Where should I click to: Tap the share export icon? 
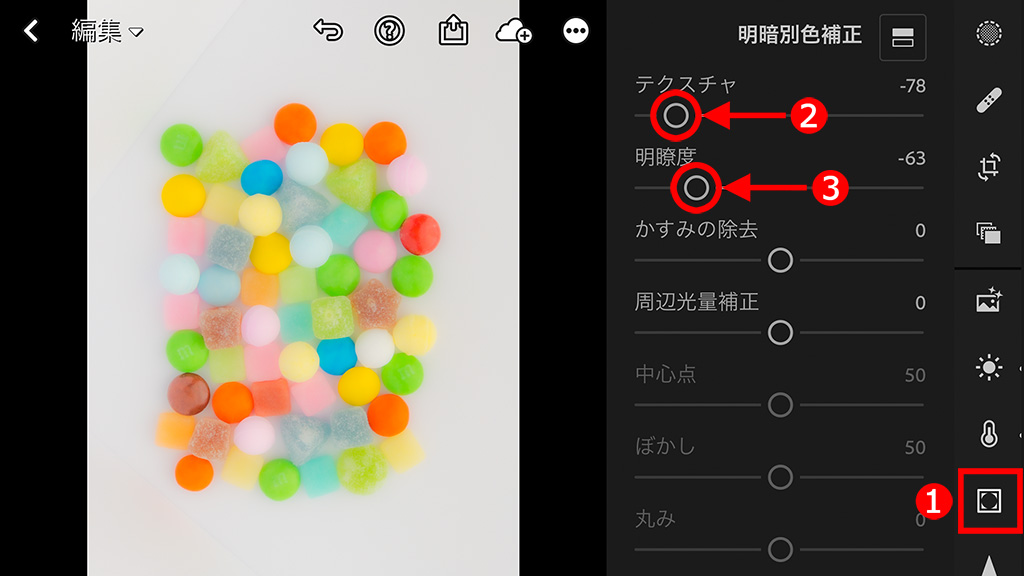click(x=453, y=30)
